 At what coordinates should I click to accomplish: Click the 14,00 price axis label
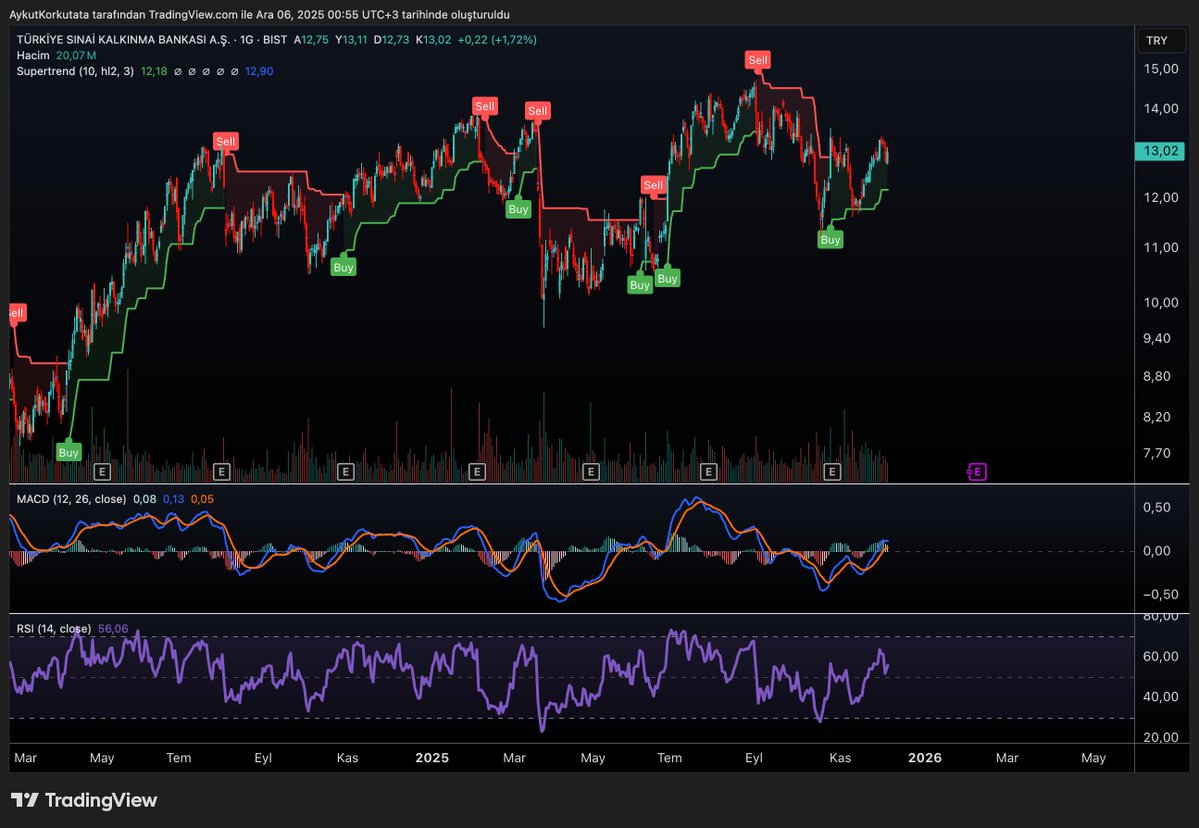(x=1161, y=109)
